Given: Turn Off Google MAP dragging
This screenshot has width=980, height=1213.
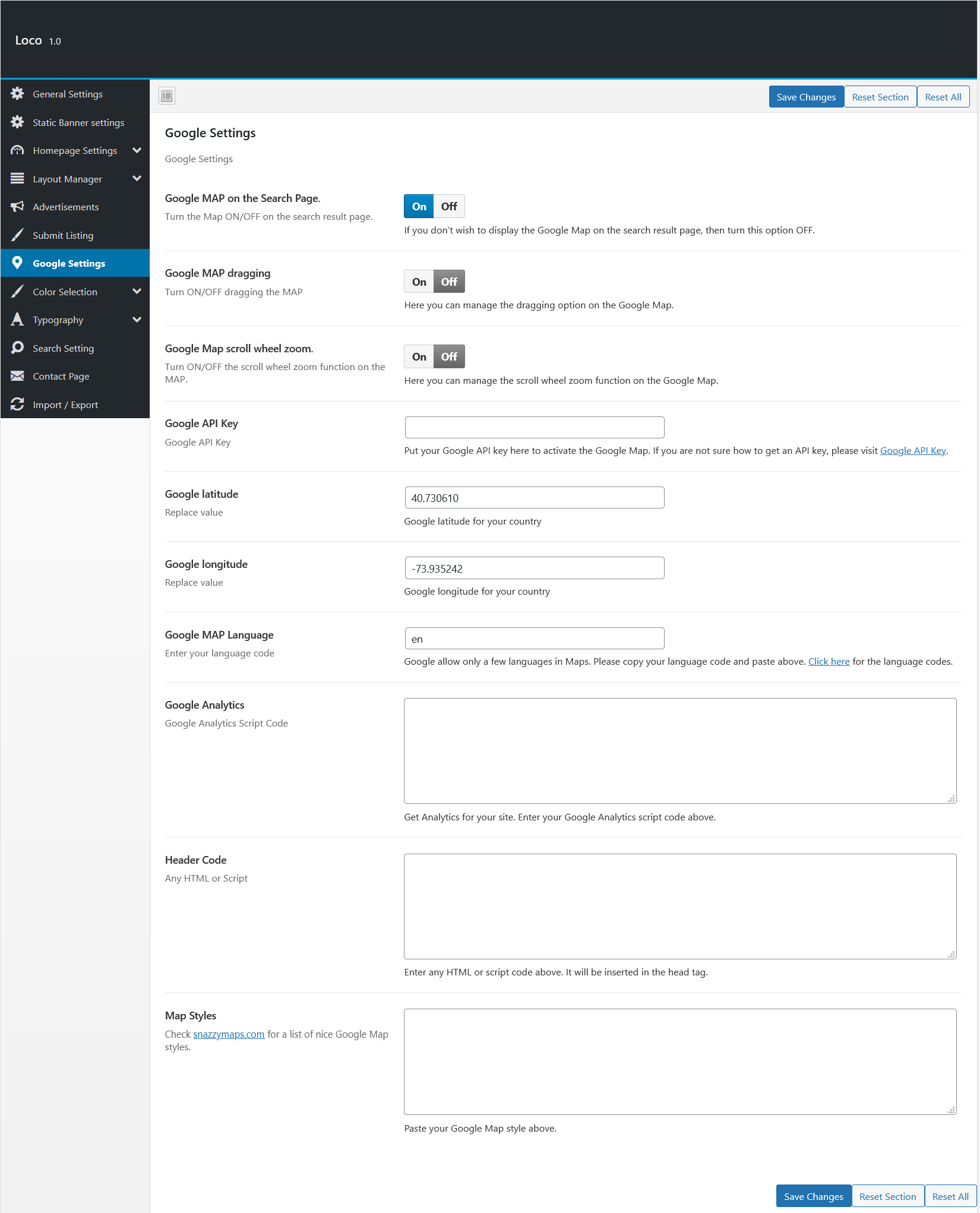Looking at the screenshot, I should click(x=449, y=282).
